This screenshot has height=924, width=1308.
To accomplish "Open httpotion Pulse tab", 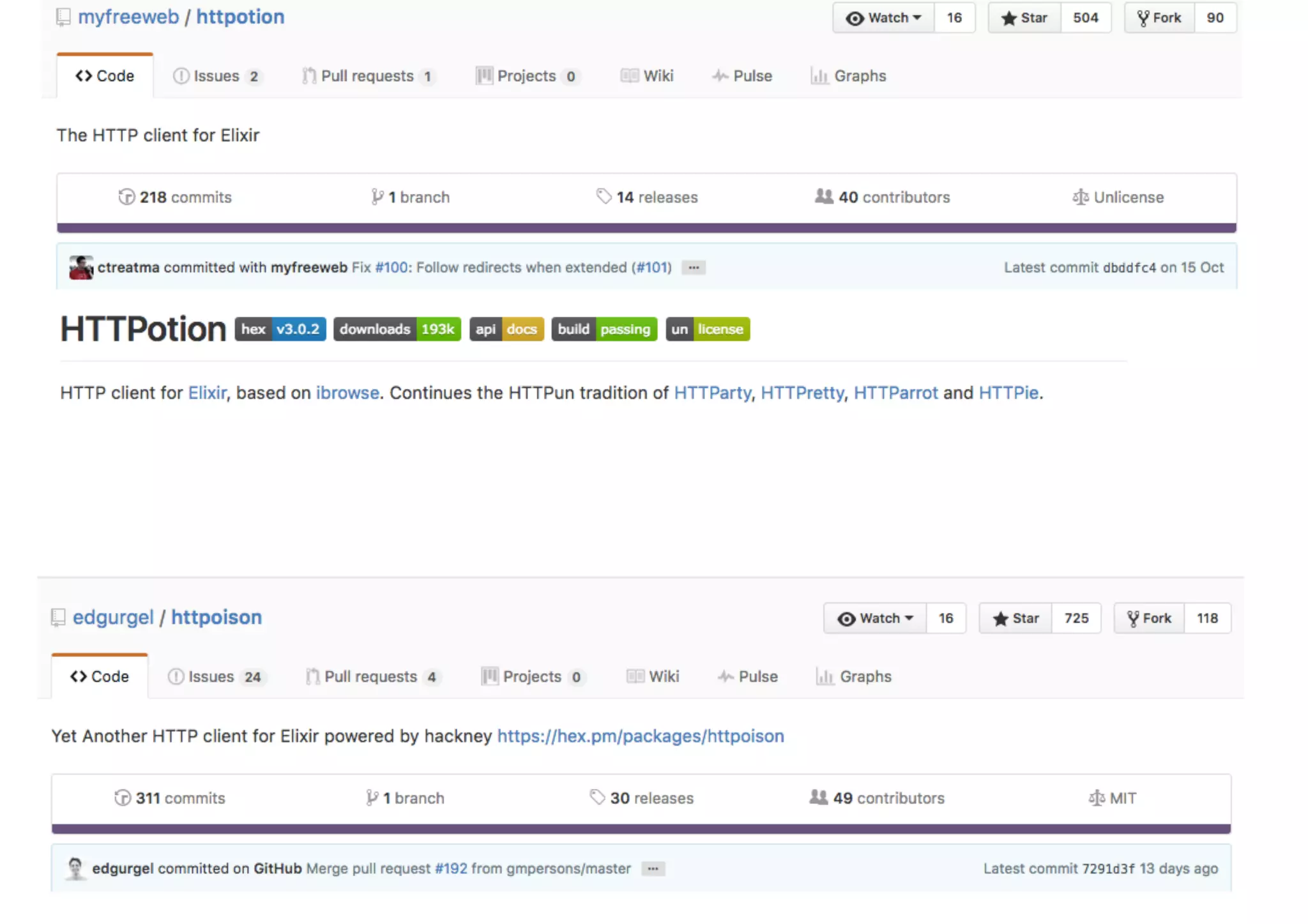I will [x=742, y=76].
